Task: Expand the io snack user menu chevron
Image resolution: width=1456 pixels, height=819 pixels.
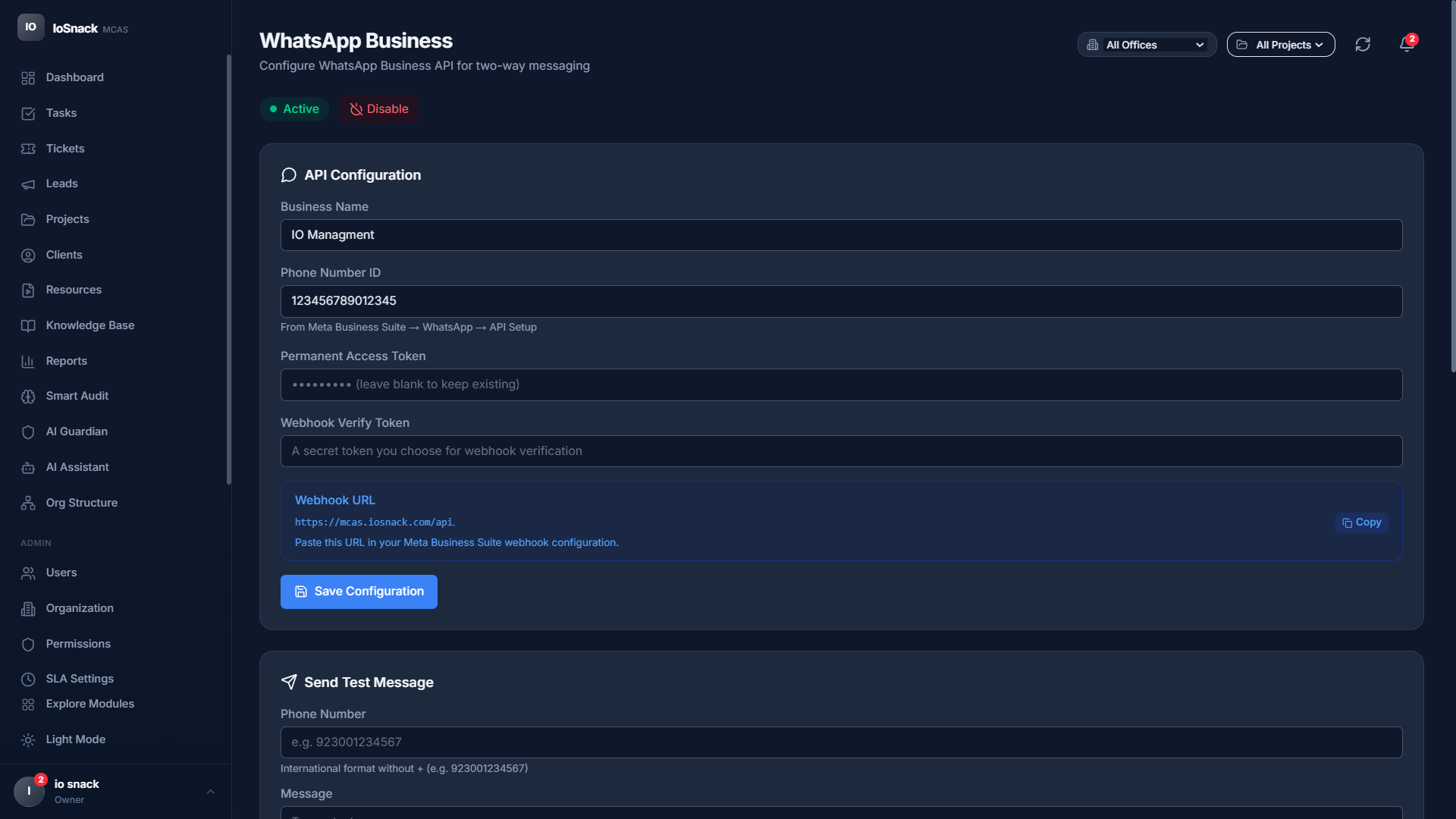Action: coord(211,792)
